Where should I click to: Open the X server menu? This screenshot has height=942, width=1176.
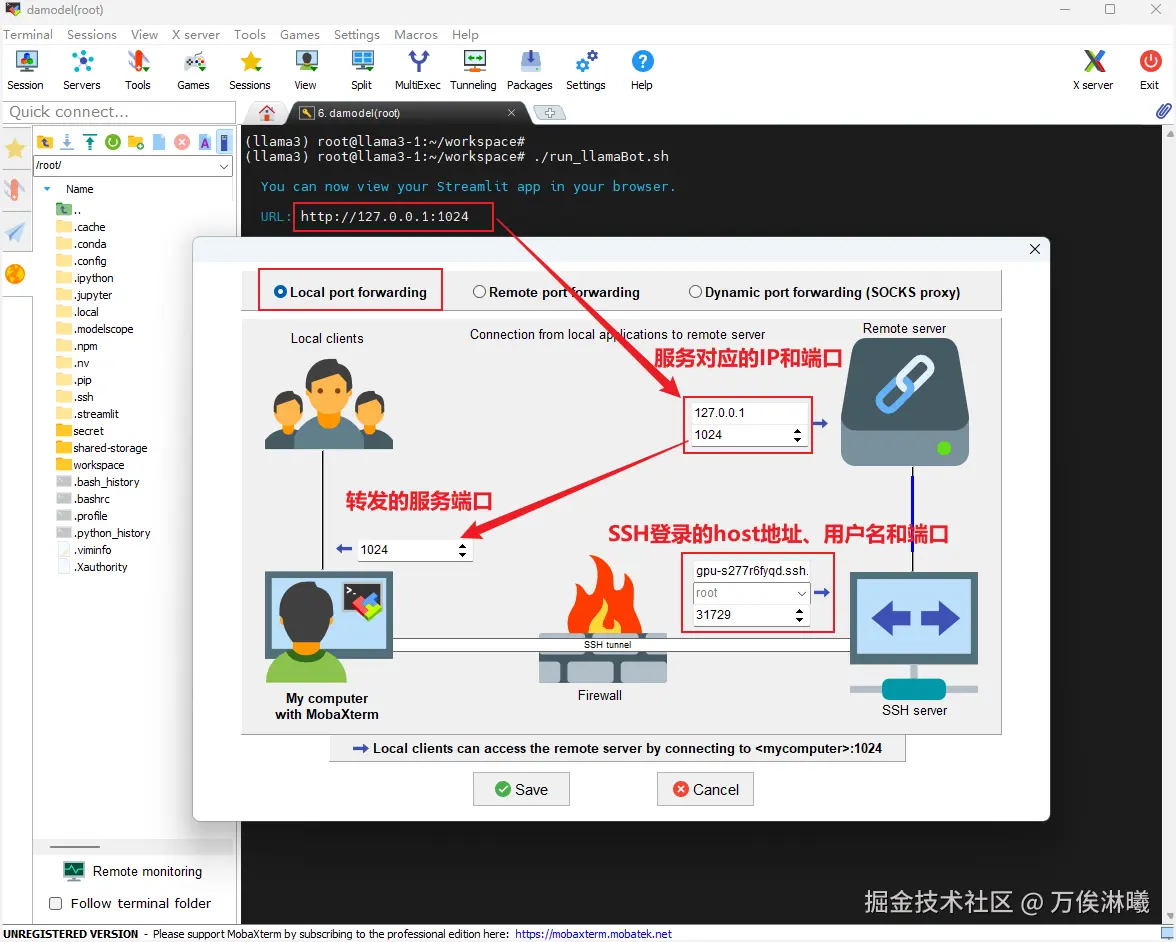196,34
